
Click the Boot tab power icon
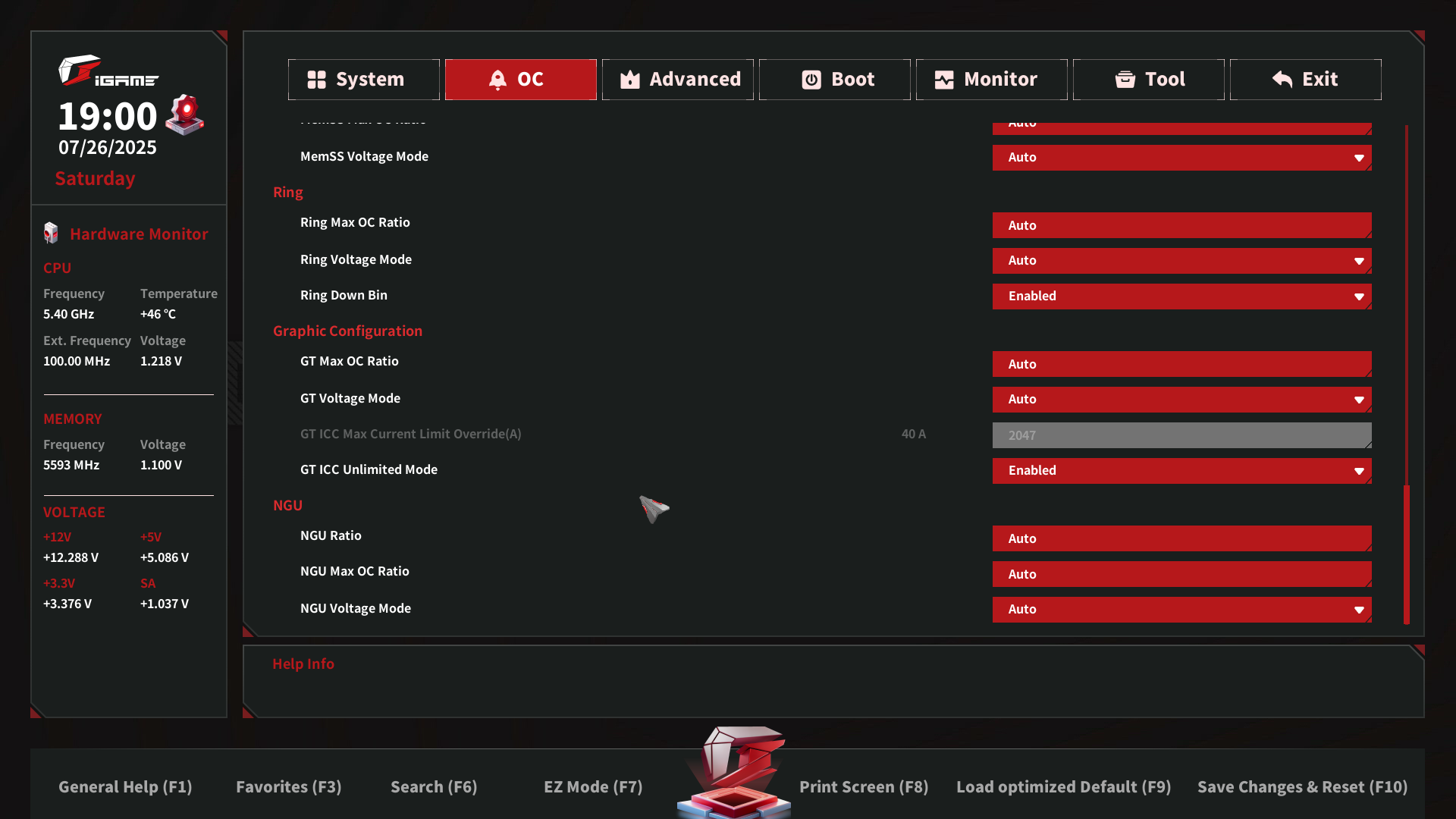click(x=811, y=80)
